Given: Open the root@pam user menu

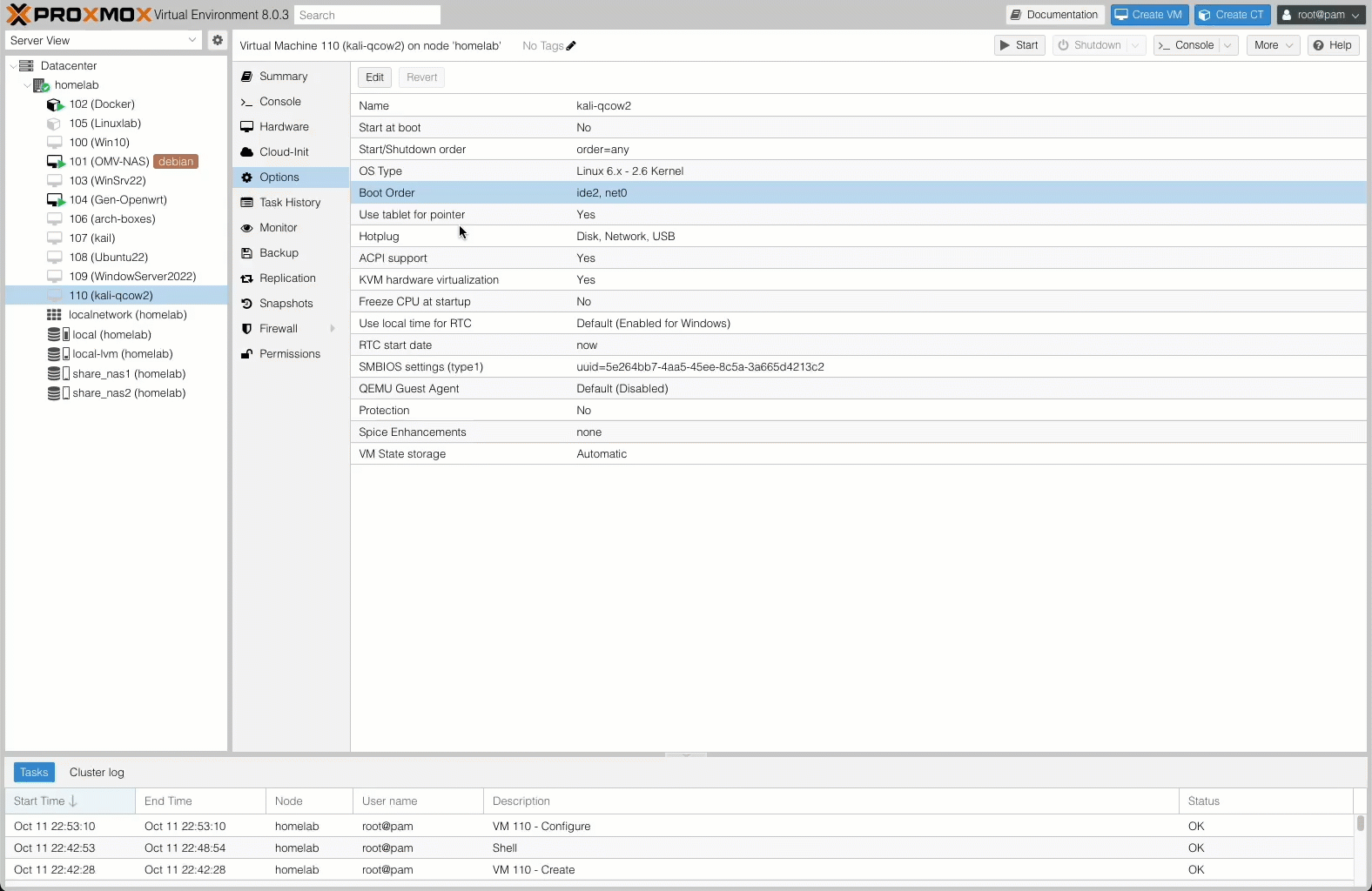Looking at the screenshot, I should (1321, 15).
